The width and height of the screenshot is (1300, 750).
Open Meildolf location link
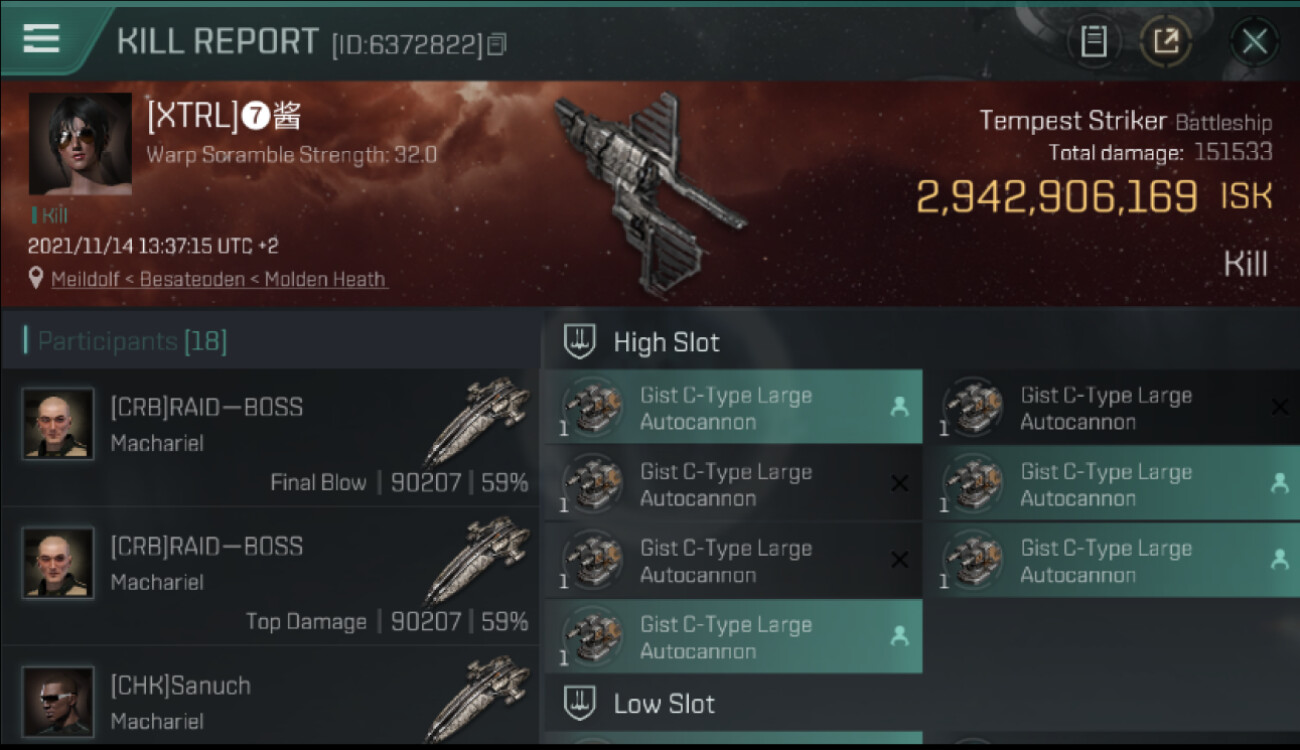(86, 279)
